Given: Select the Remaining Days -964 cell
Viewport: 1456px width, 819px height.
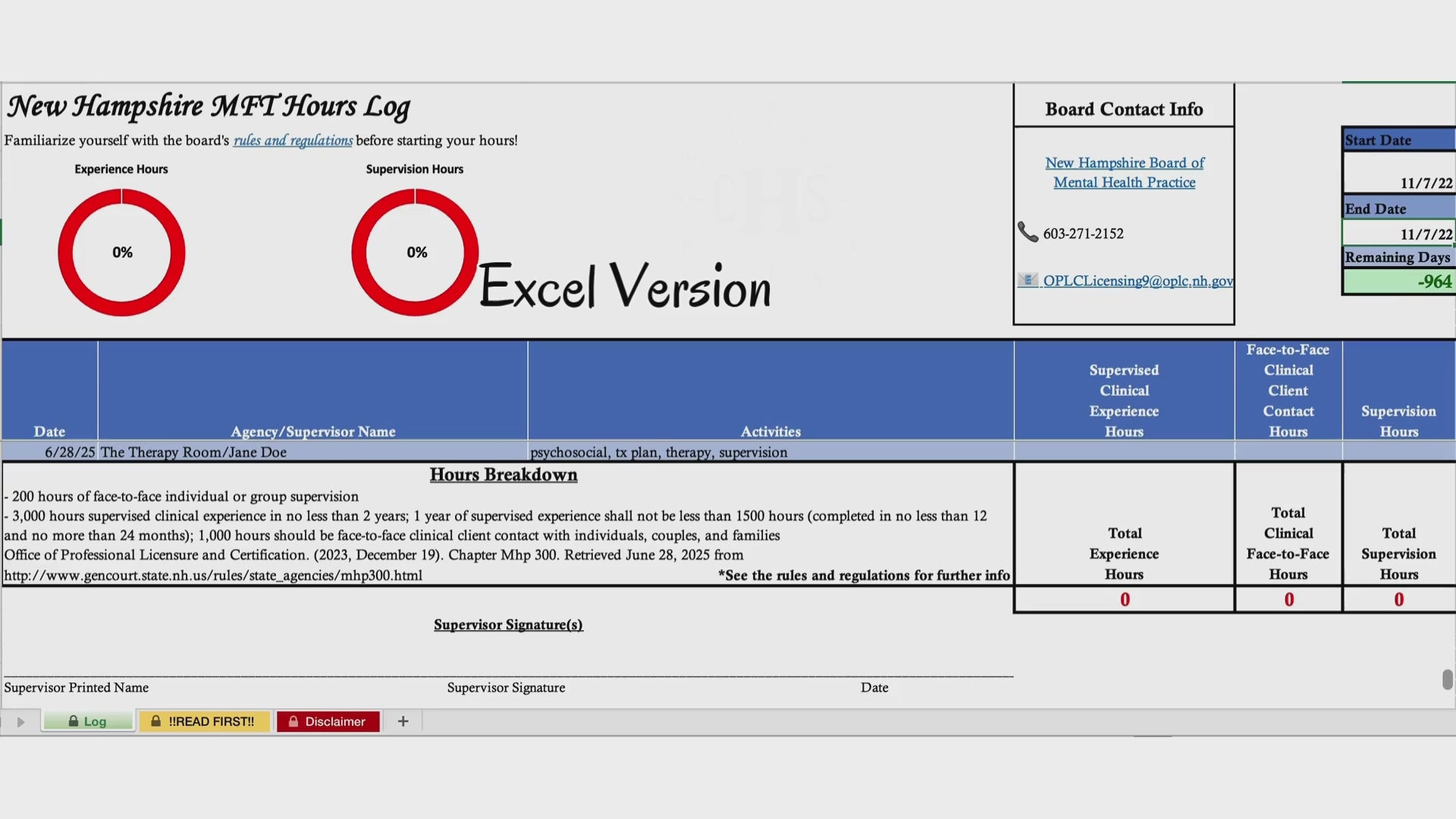Looking at the screenshot, I should (x=1399, y=281).
